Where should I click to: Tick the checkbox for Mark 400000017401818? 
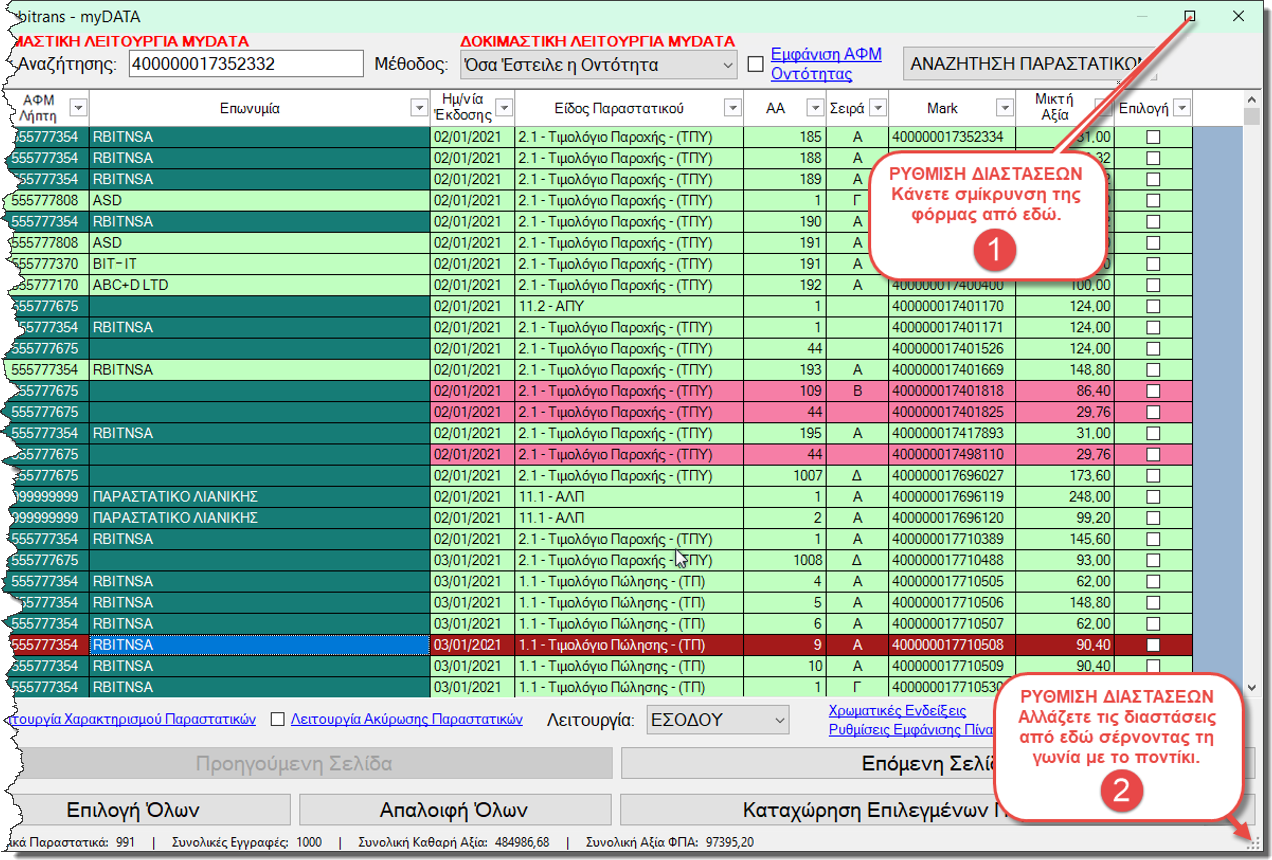[x=1153, y=391]
